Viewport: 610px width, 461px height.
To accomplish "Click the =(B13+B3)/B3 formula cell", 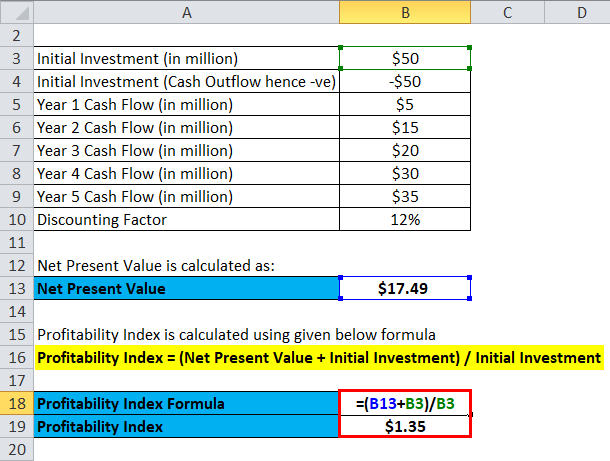I will 405,403.
